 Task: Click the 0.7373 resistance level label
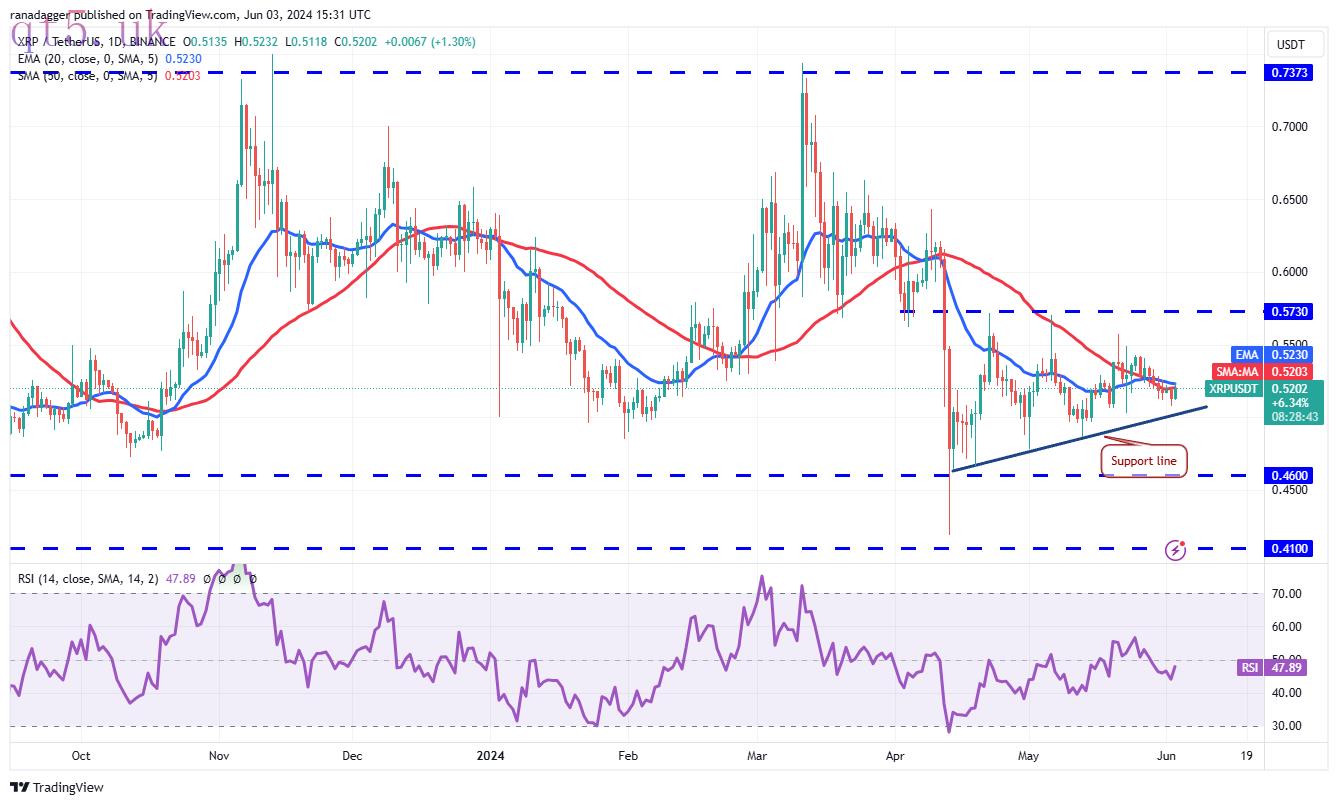[1290, 73]
